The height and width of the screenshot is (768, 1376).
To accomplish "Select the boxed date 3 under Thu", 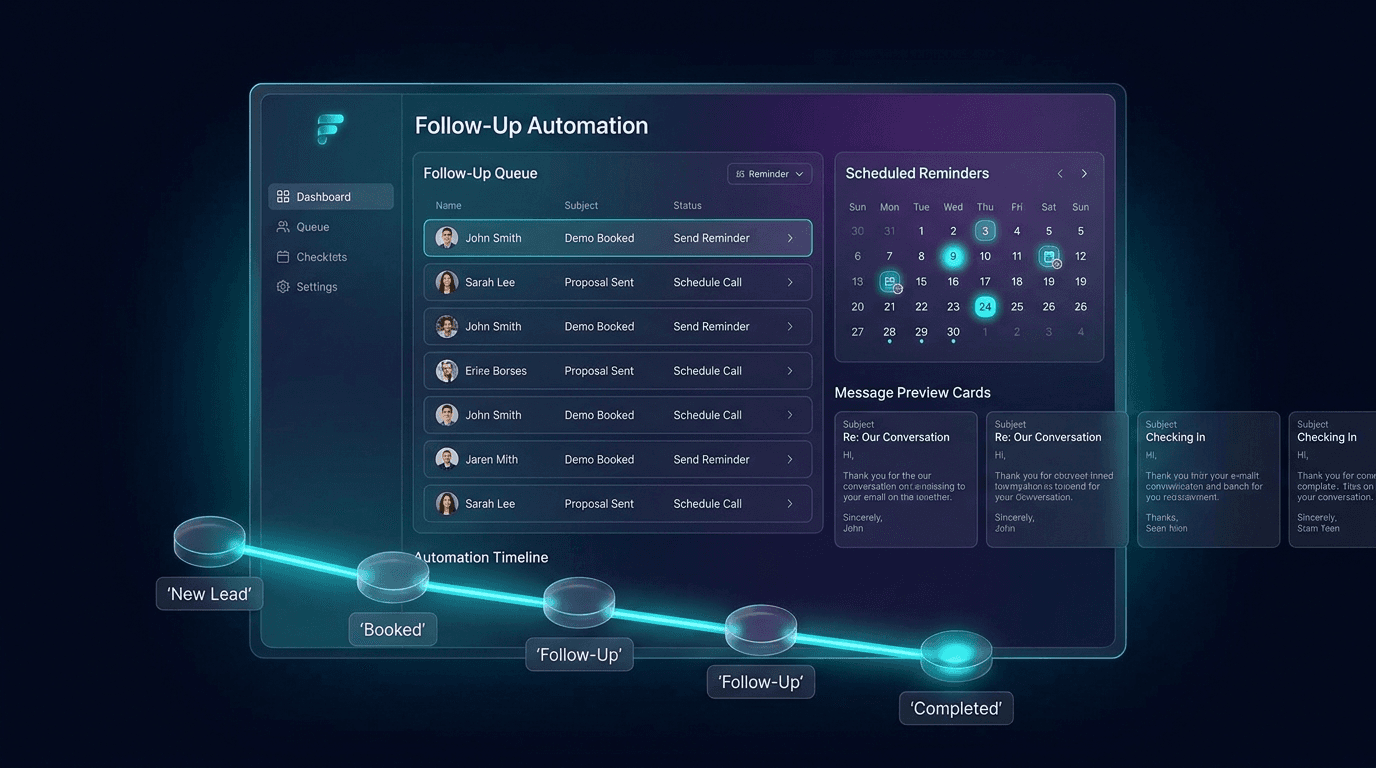I will click(985, 231).
